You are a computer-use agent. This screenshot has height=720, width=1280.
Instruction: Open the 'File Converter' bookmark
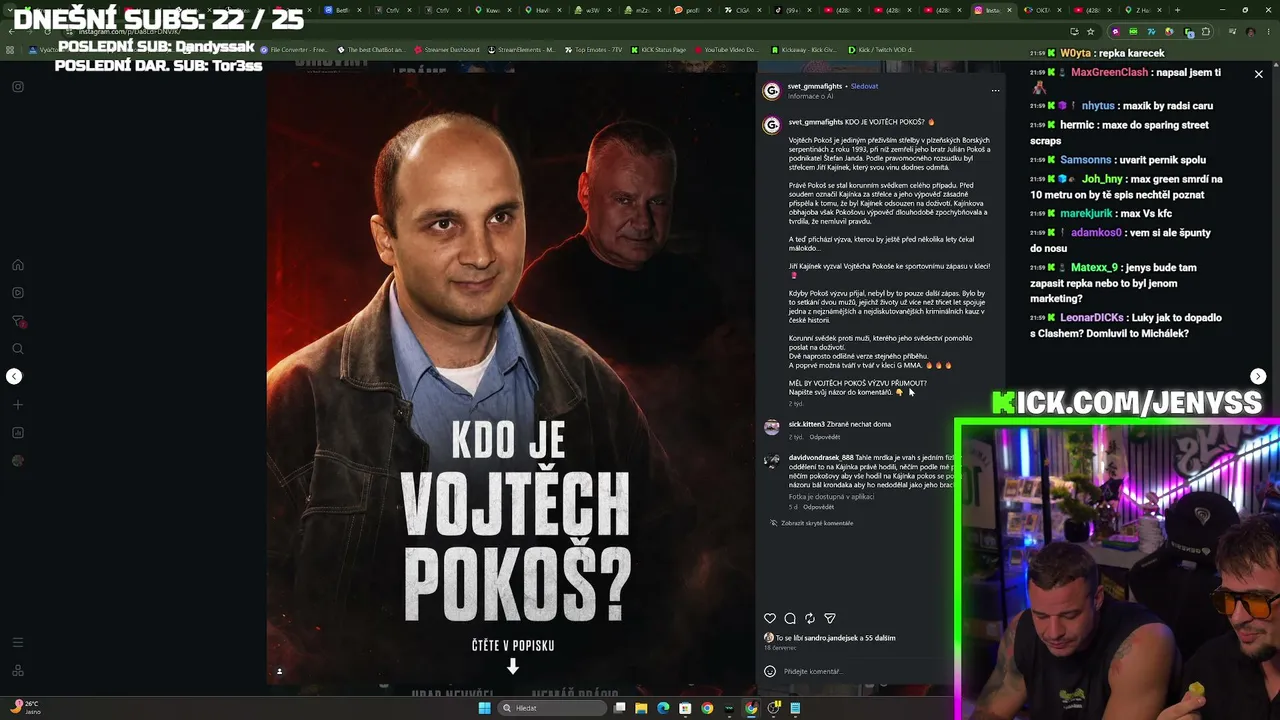point(294,49)
